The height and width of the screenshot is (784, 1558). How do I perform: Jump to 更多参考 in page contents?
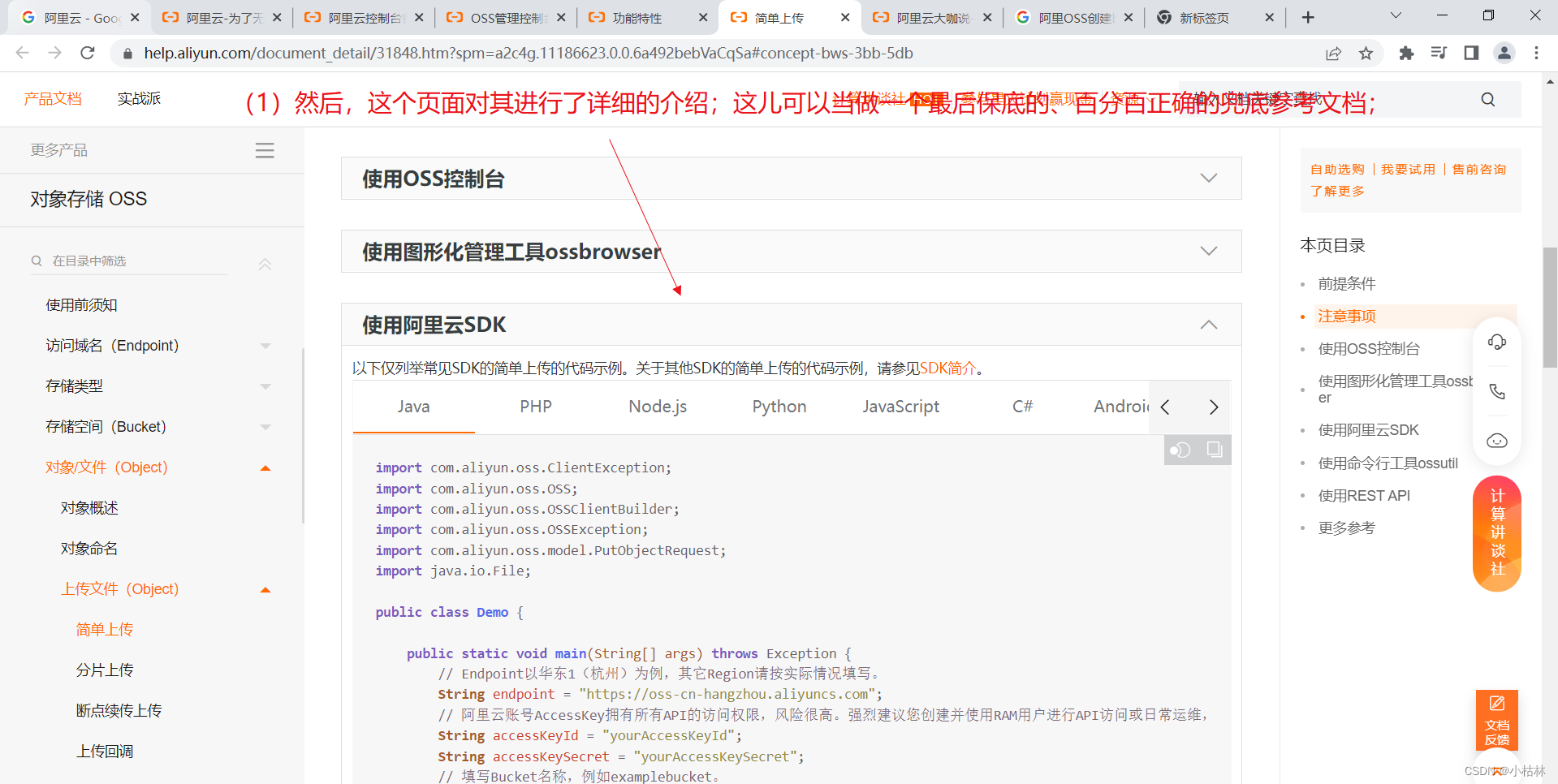1346,528
